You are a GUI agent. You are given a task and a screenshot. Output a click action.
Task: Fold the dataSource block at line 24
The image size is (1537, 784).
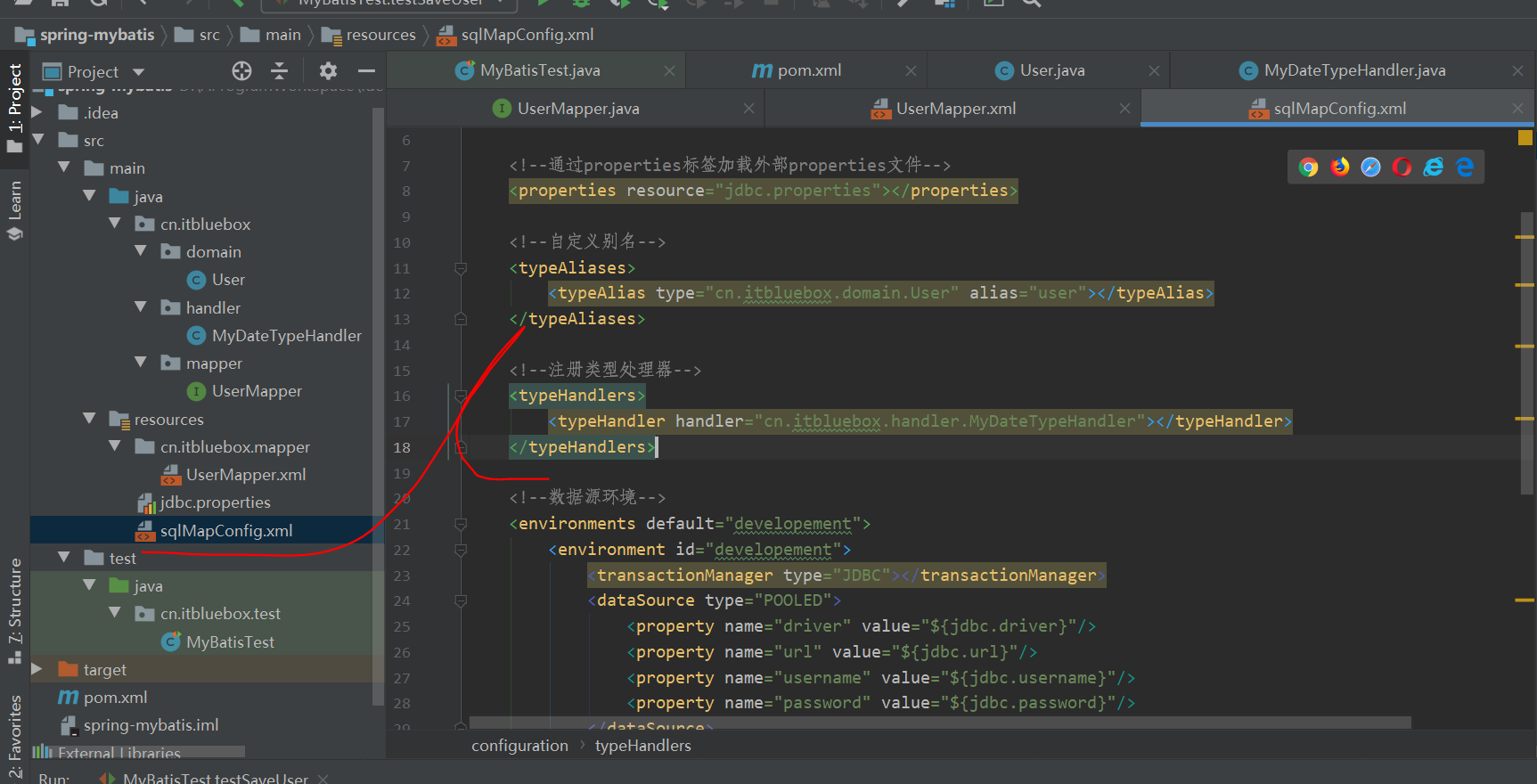[x=461, y=601]
